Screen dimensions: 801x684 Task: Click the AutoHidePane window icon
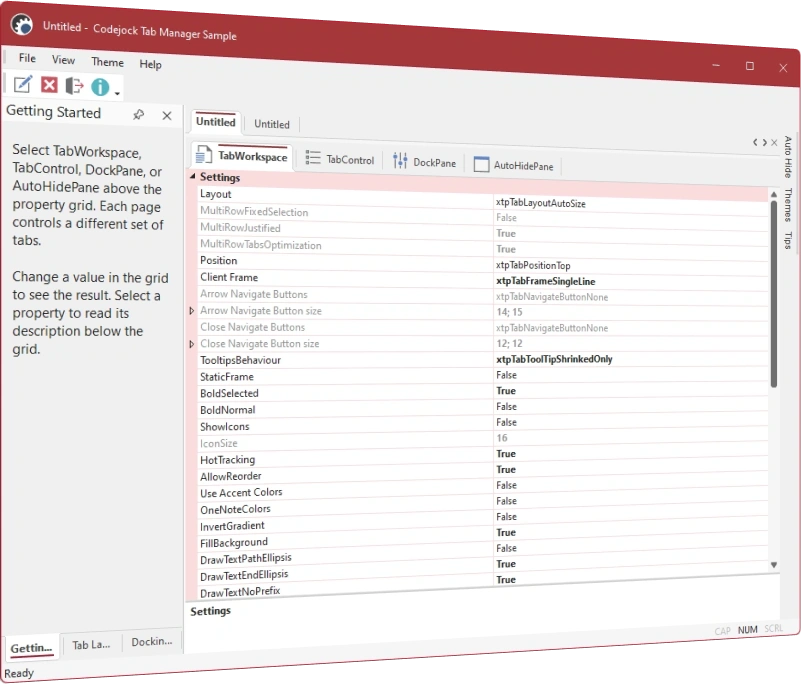[x=481, y=164]
